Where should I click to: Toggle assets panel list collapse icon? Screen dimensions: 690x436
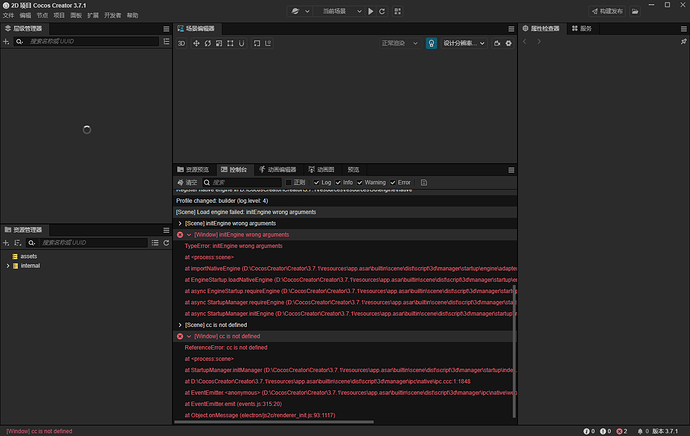155,243
